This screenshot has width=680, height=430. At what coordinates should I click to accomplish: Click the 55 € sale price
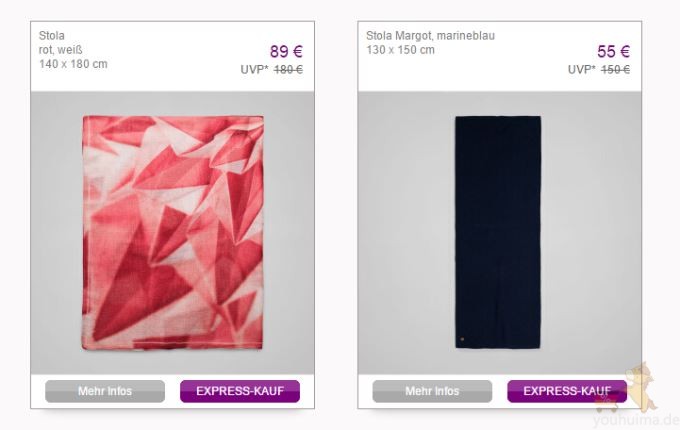[614, 52]
